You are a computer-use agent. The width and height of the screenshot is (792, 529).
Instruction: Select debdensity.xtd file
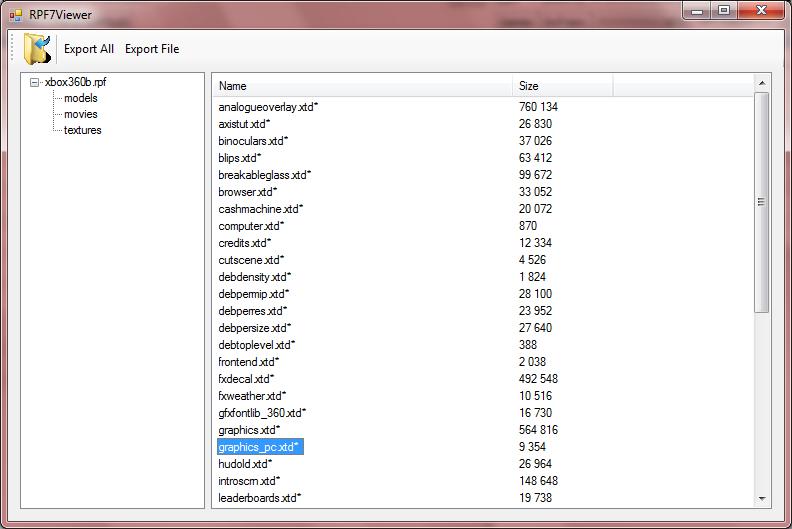point(255,277)
